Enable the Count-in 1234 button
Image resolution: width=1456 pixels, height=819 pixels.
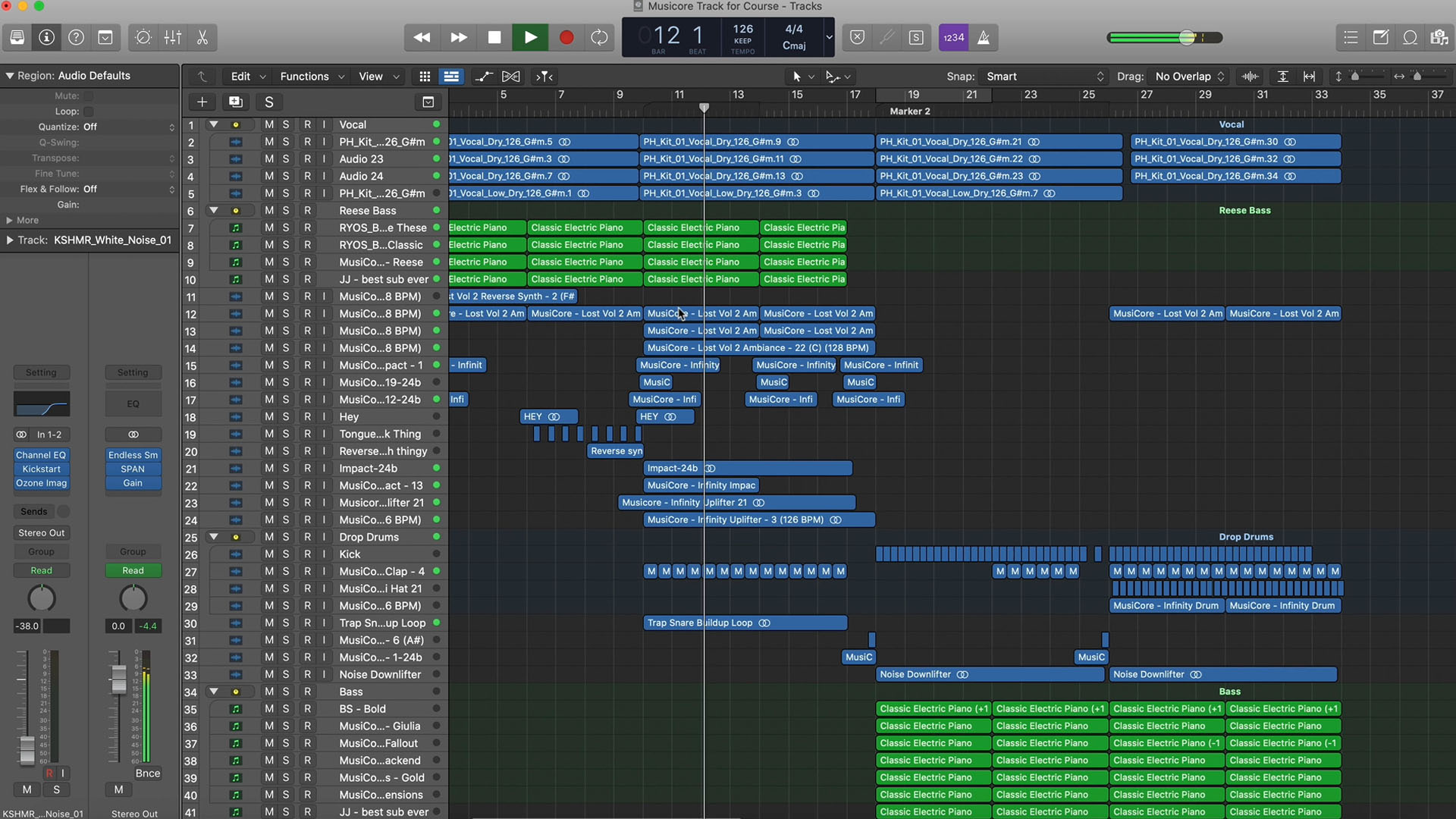coord(953,37)
